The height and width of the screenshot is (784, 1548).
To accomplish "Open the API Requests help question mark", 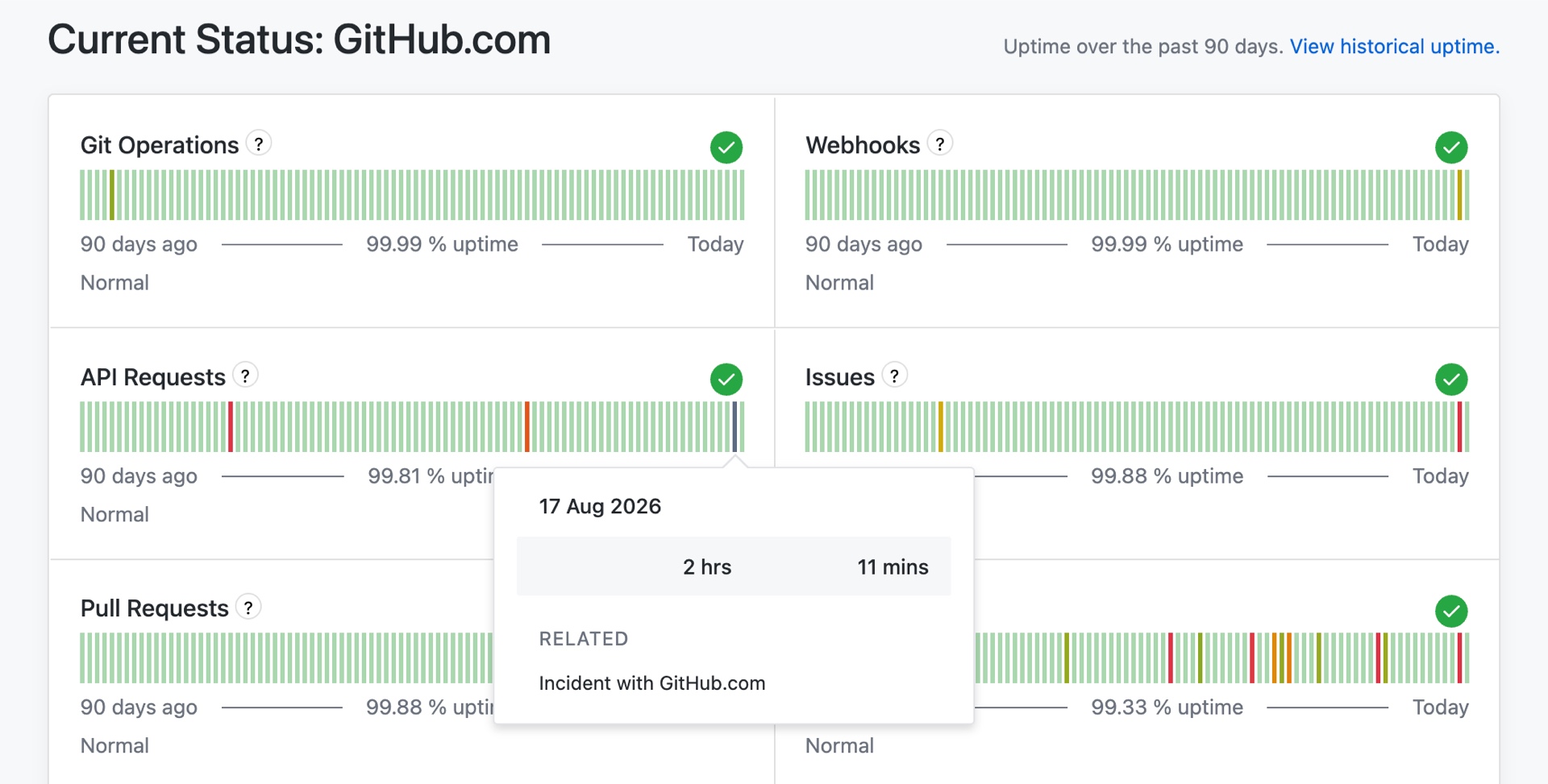I will point(245,375).
